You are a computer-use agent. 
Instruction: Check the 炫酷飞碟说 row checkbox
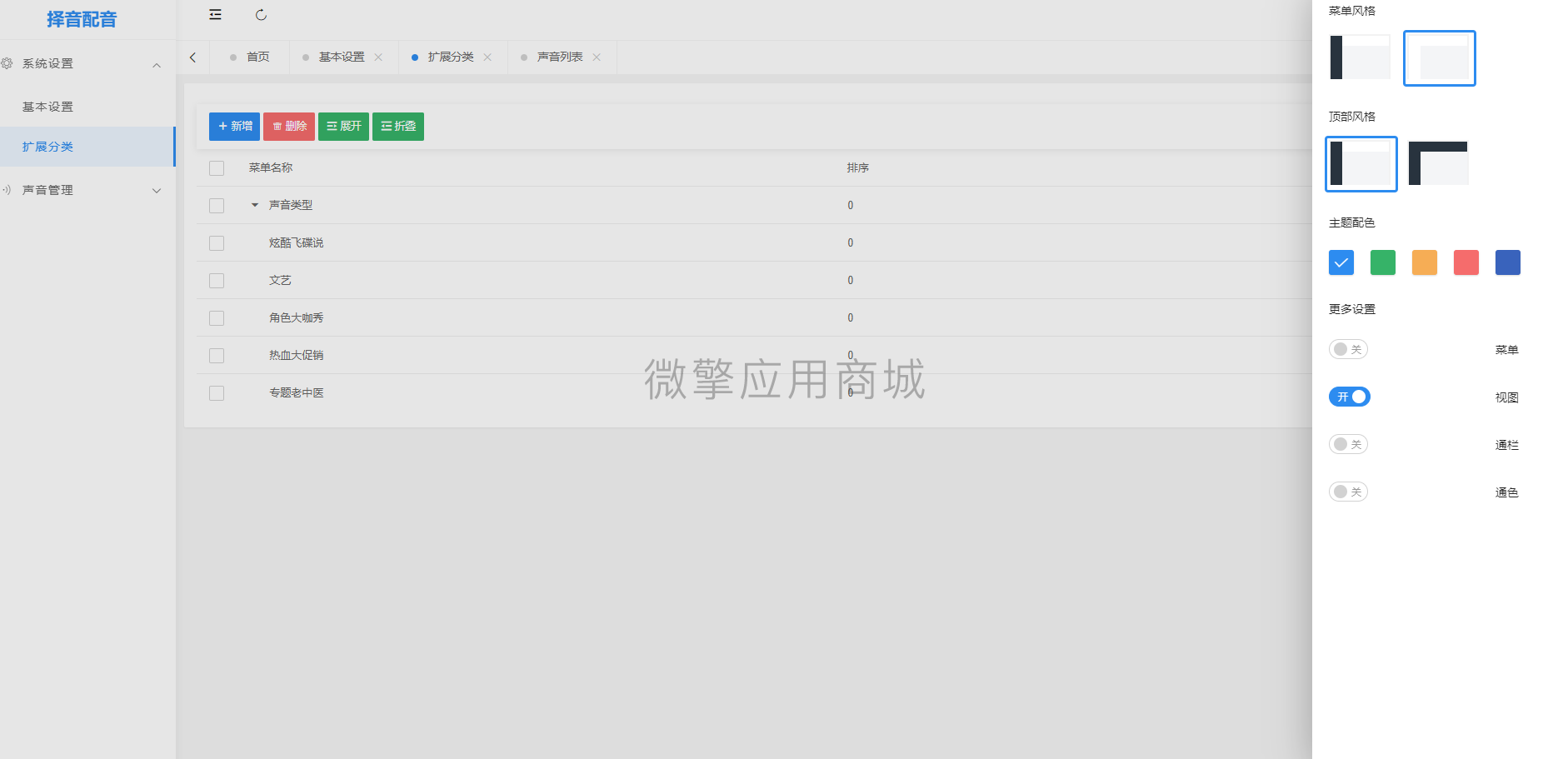click(x=217, y=242)
